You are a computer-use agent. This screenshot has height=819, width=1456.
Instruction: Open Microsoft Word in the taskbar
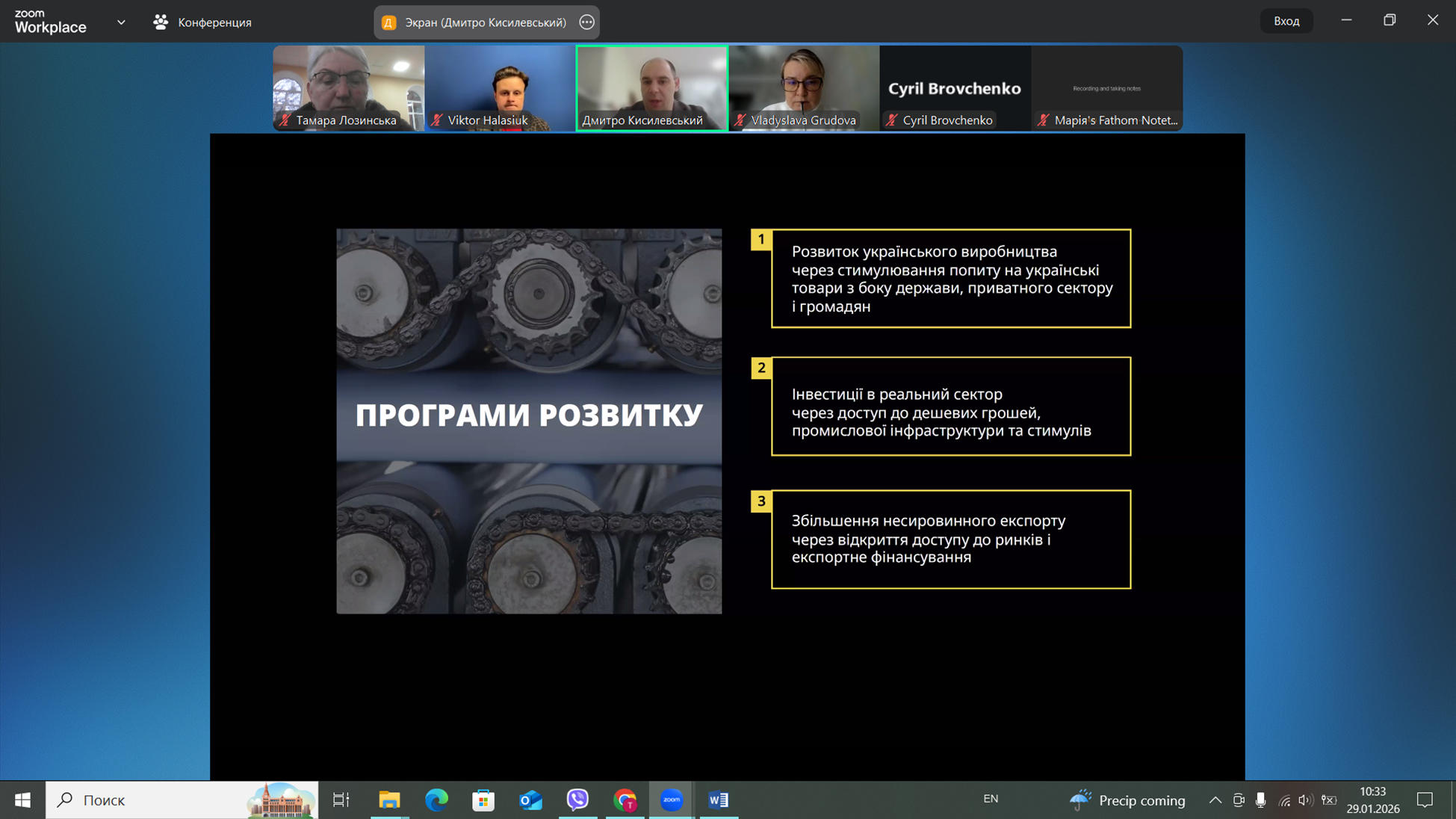click(x=719, y=800)
